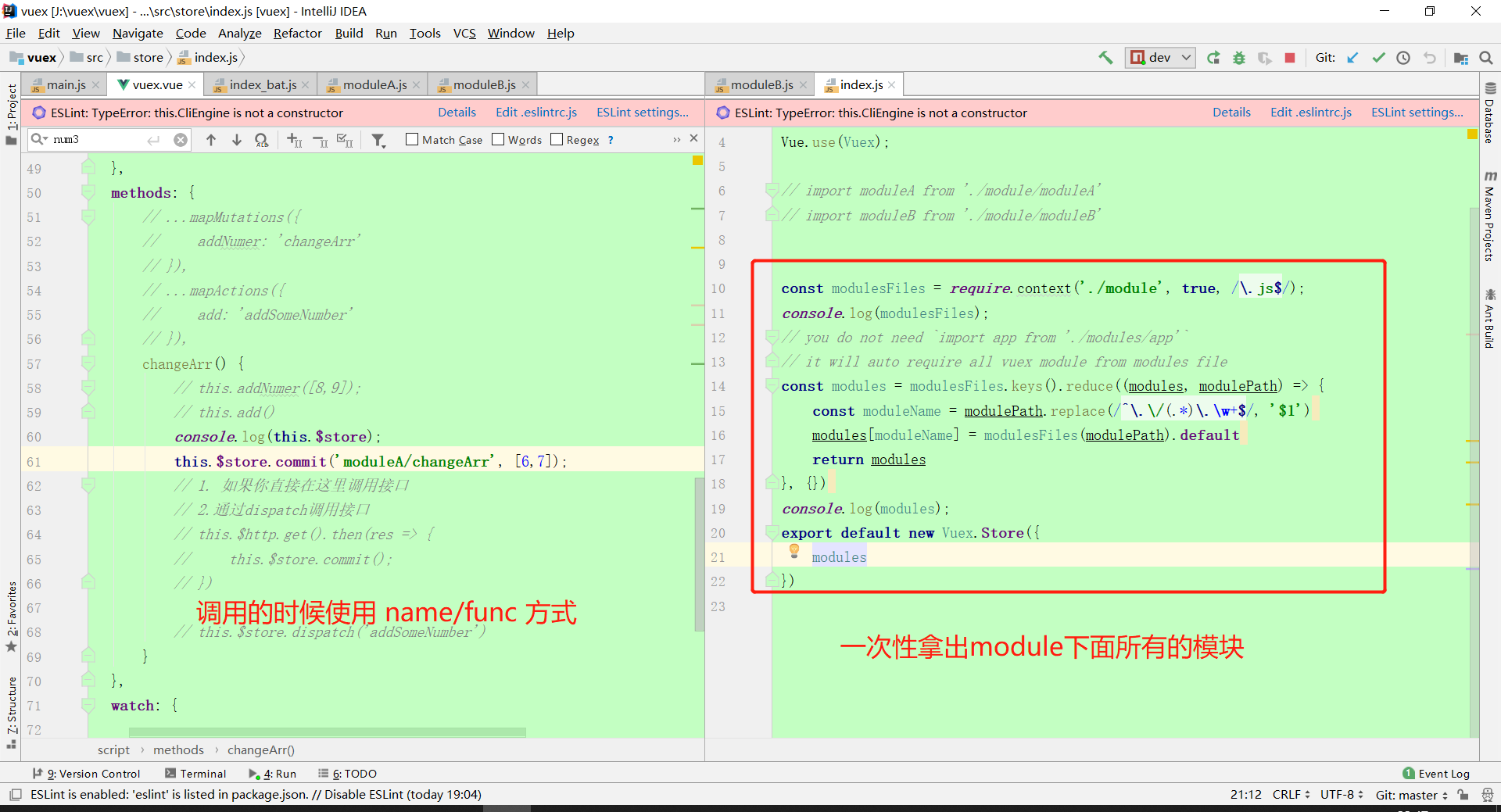Open search filter dropdown funnel
This screenshot has height=812, width=1501.
click(378, 140)
